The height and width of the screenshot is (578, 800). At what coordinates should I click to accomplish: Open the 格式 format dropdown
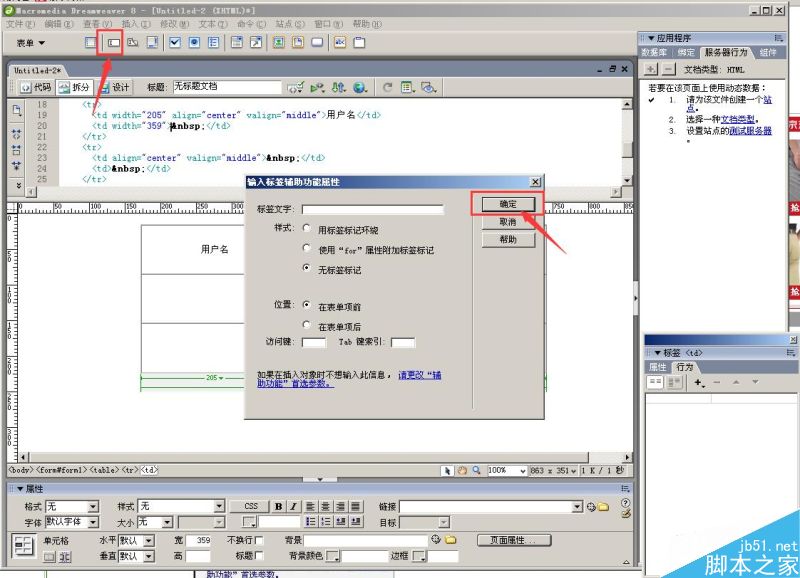click(93, 507)
